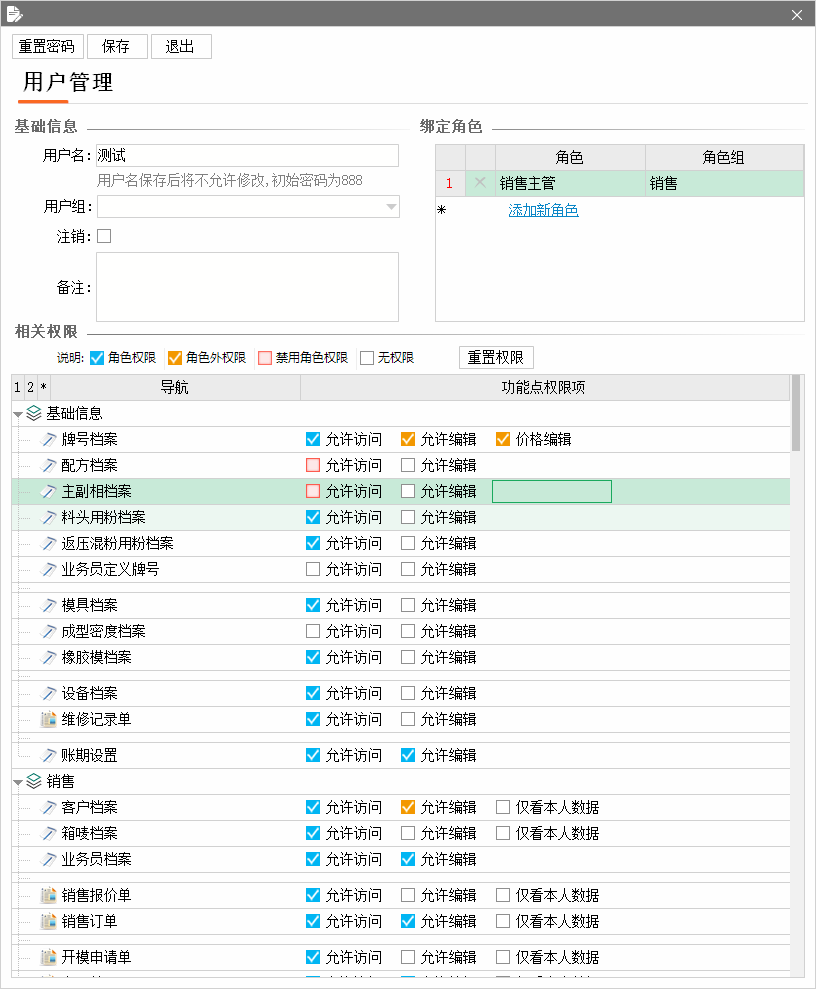Click the edit icon beside 客户档案
This screenshot has width=816, height=989.
(49, 807)
